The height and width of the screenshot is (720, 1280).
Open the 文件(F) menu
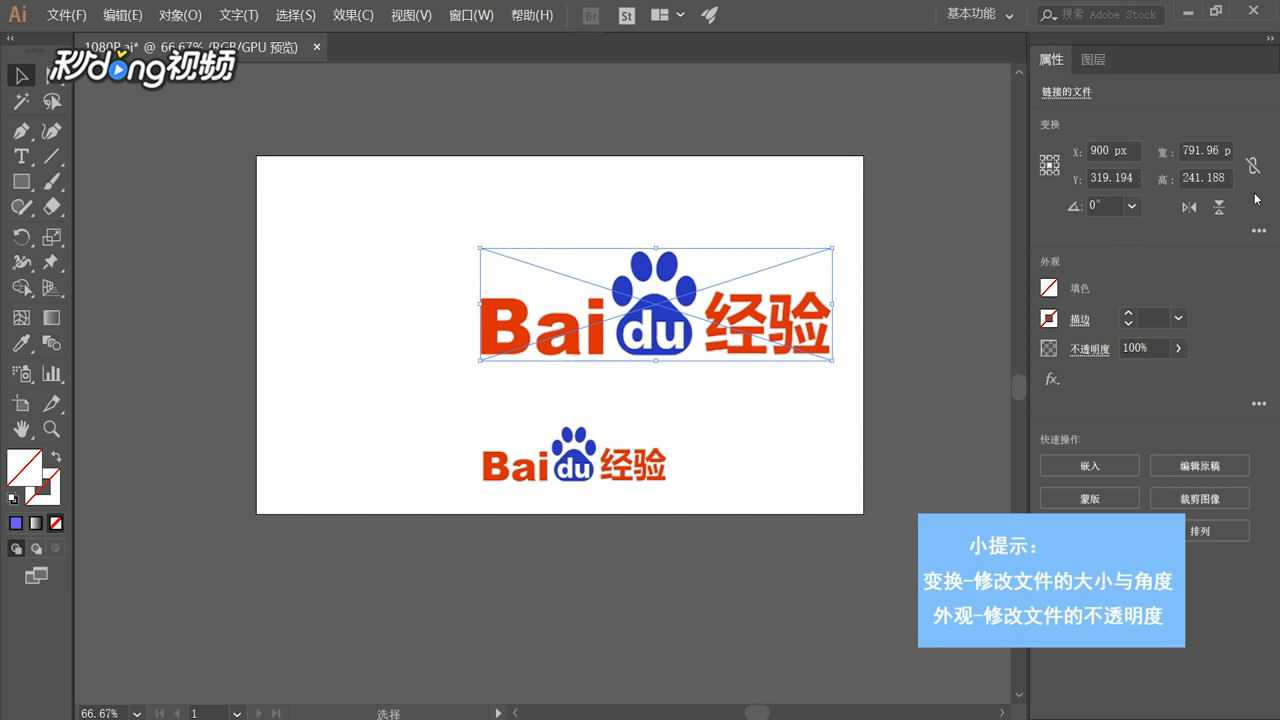point(67,15)
